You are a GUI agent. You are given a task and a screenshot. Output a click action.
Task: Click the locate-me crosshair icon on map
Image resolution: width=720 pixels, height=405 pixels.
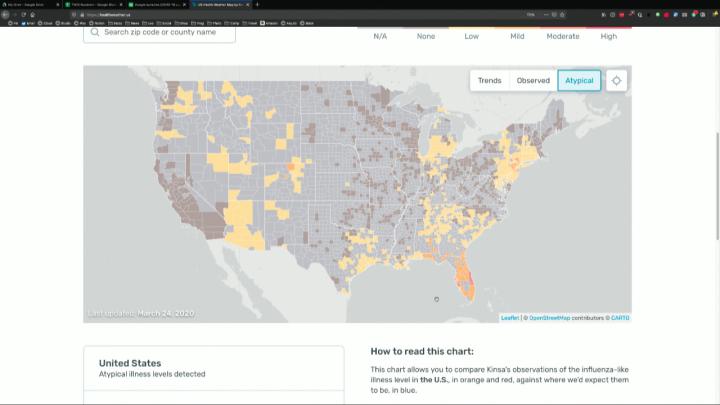coord(617,81)
